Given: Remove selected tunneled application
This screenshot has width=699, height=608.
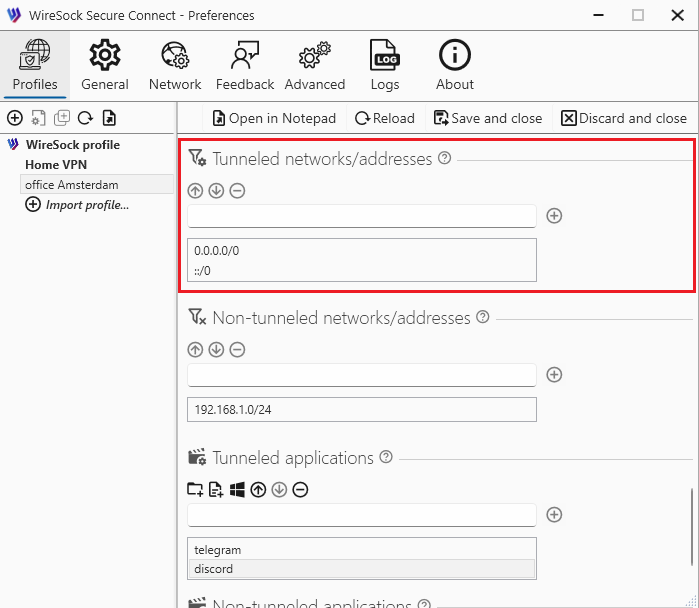Looking at the screenshot, I should pyautogui.click(x=300, y=490).
